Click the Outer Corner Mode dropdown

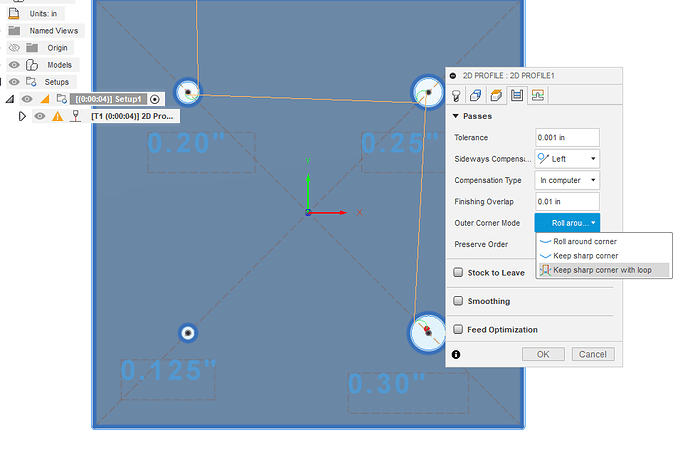tap(567, 223)
